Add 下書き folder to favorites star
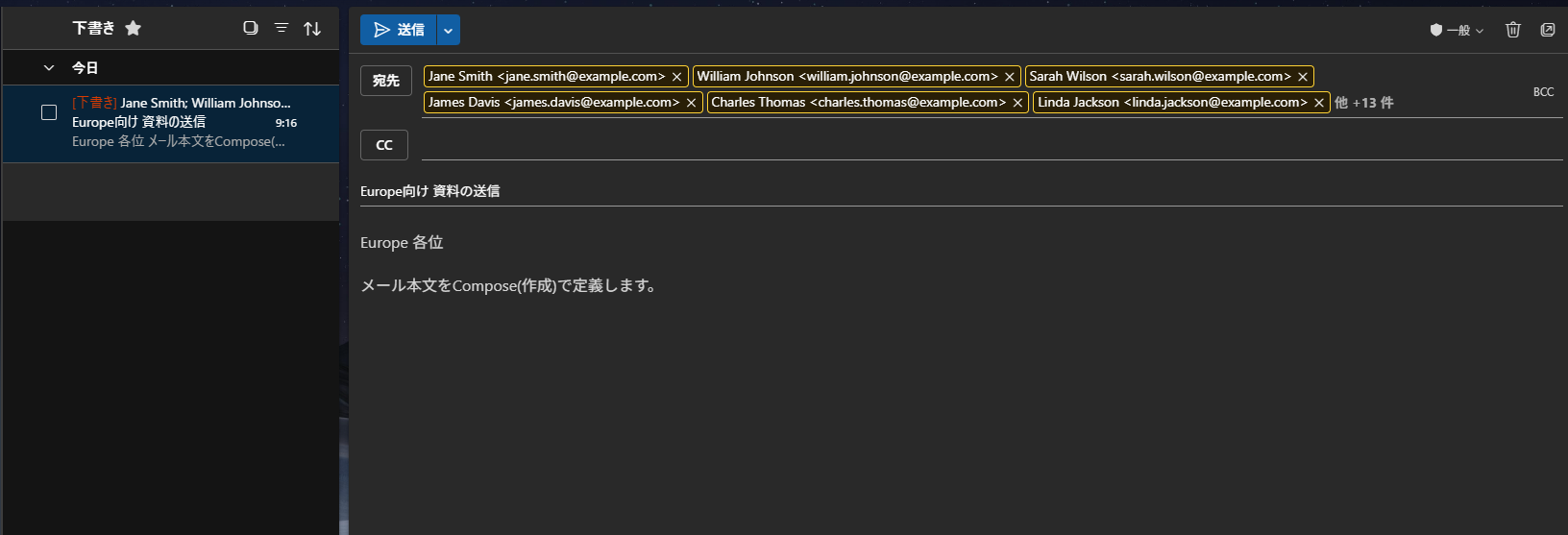The height and width of the screenshot is (535, 1568). coord(134,29)
